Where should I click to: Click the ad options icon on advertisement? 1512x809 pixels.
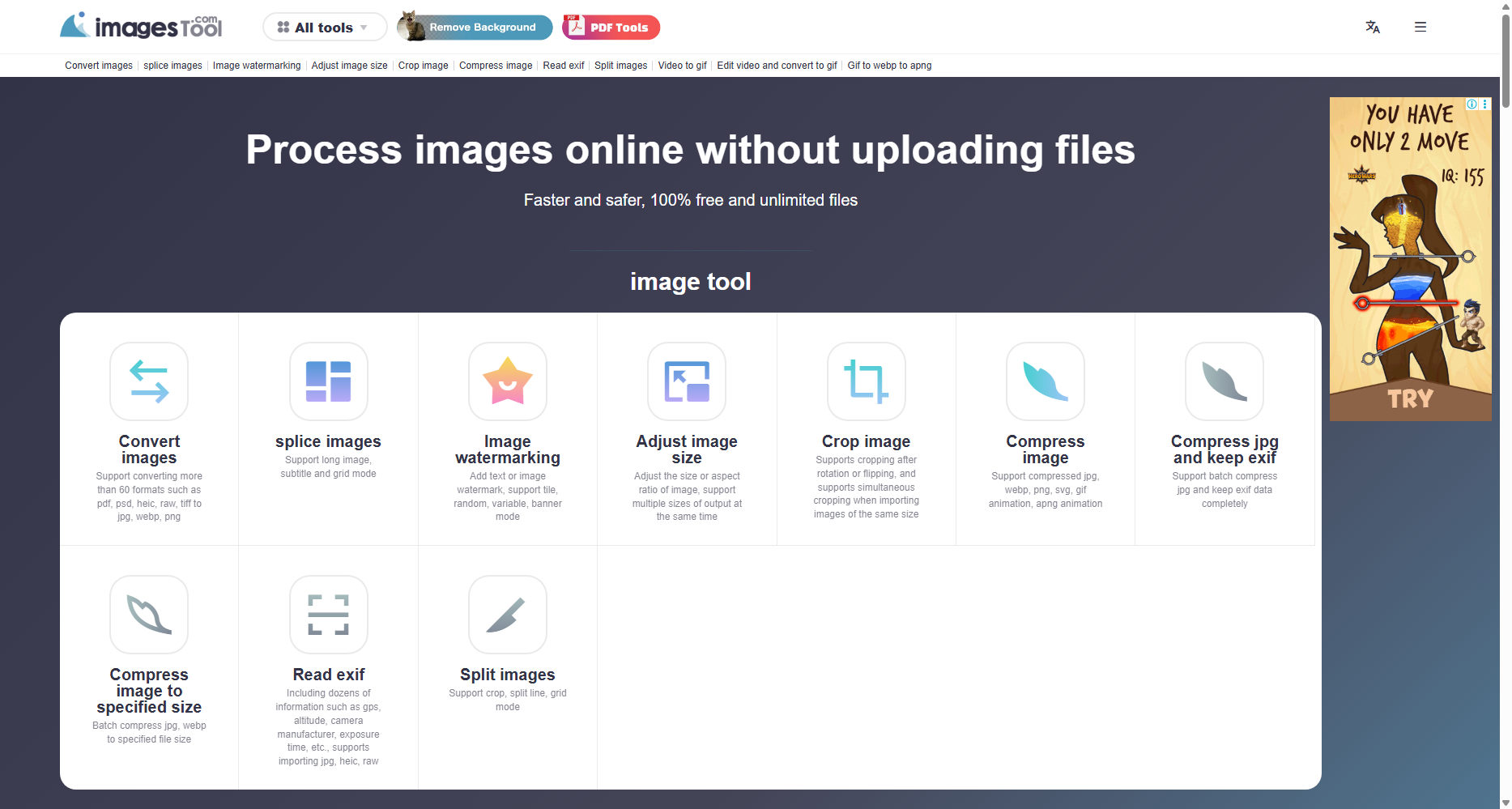[1484, 104]
